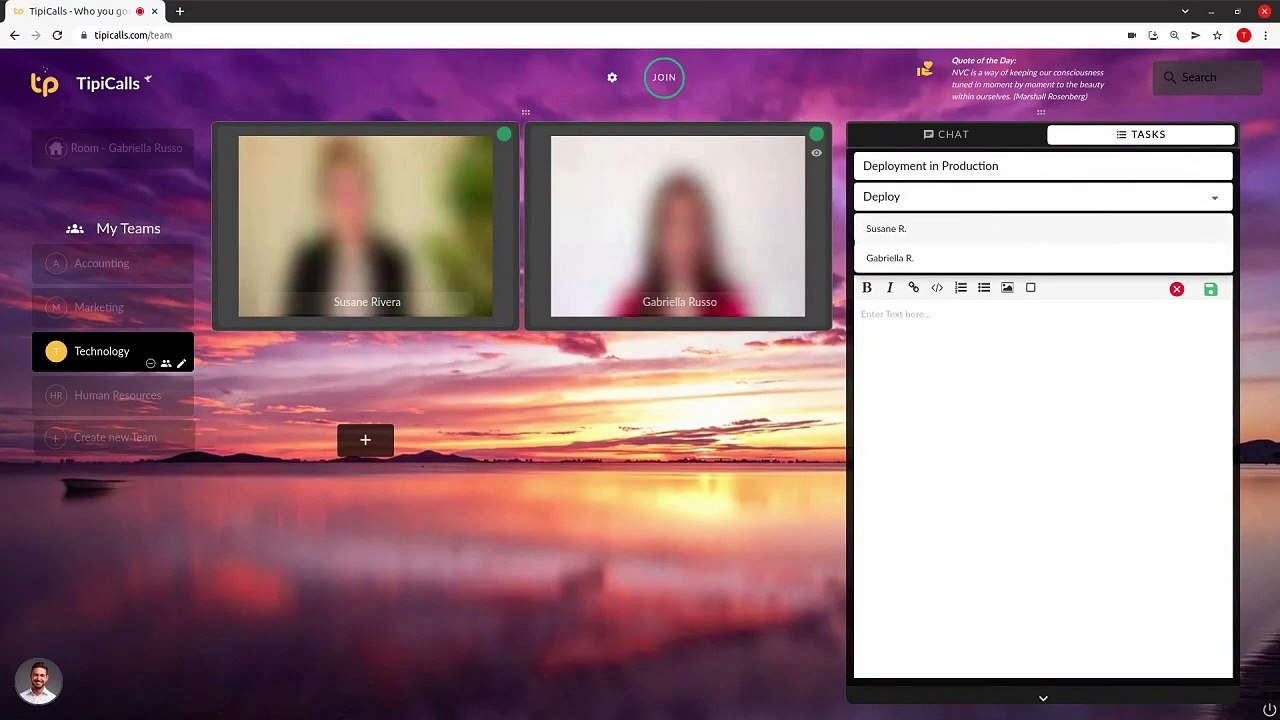Select Gabriella R. from assignee list
The width and height of the screenshot is (1280, 720).
coord(1043,258)
